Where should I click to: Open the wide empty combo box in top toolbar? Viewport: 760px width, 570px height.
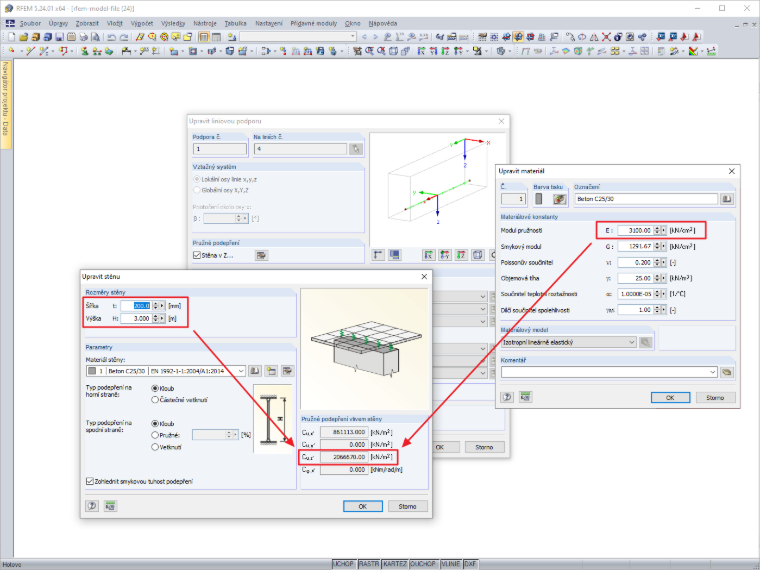click(x=298, y=37)
